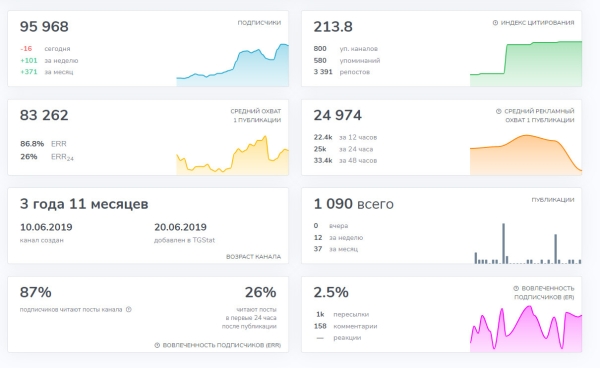Click the 1k пересылки row
600x368 pixels.
tap(342, 314)
